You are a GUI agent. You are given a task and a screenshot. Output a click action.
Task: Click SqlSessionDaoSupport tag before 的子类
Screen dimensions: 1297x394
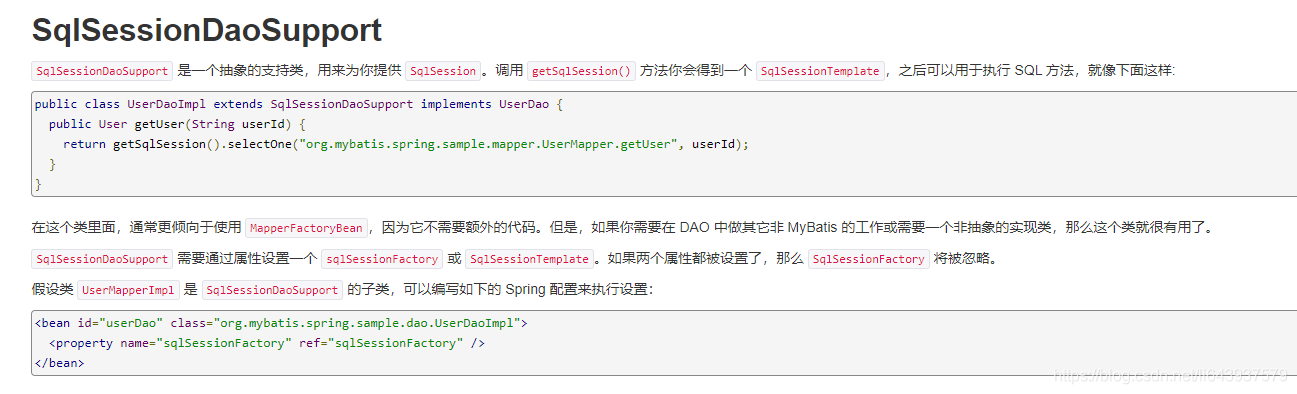tap(272, 290)
